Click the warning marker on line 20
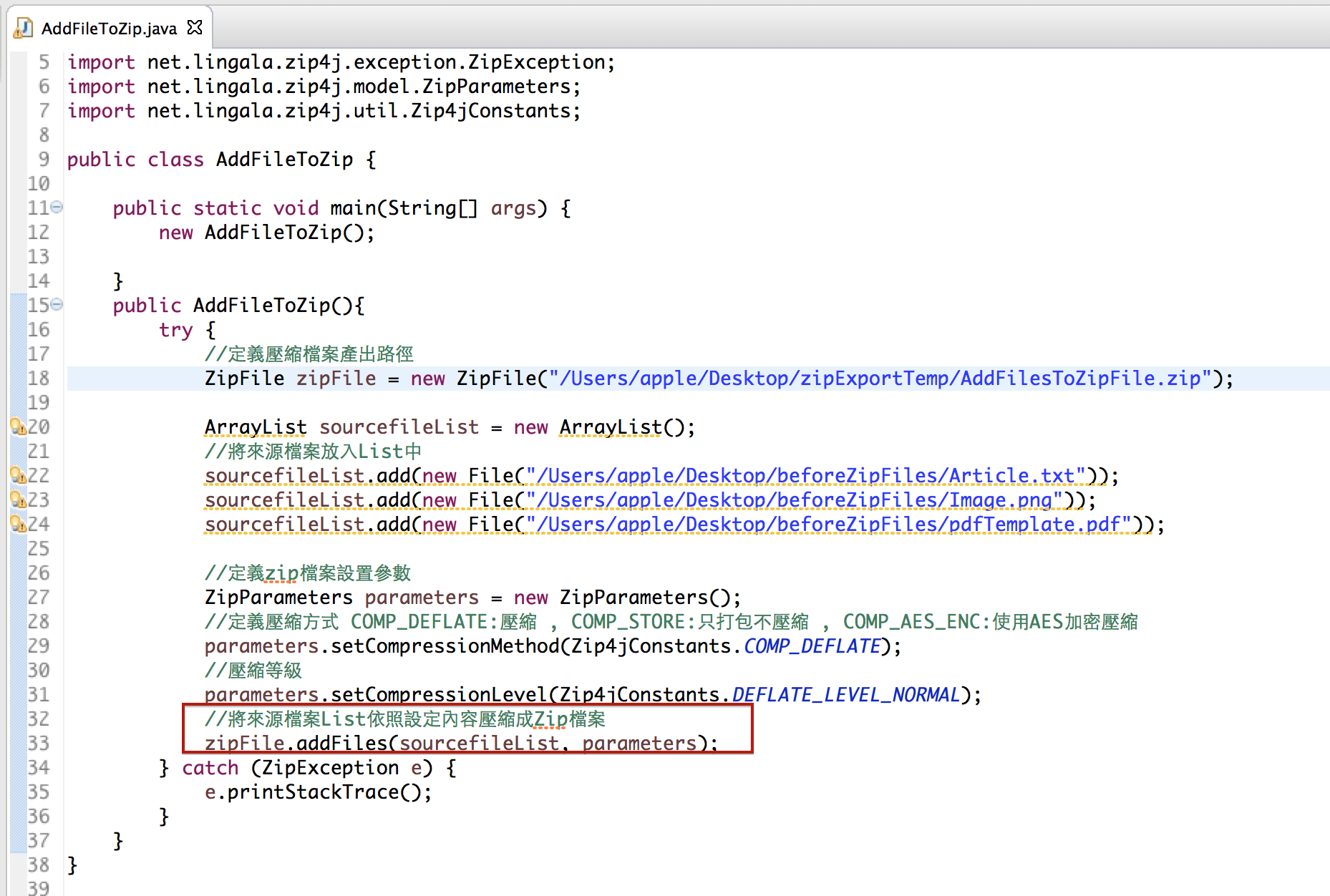The image size is (1330, 896). 17,427
